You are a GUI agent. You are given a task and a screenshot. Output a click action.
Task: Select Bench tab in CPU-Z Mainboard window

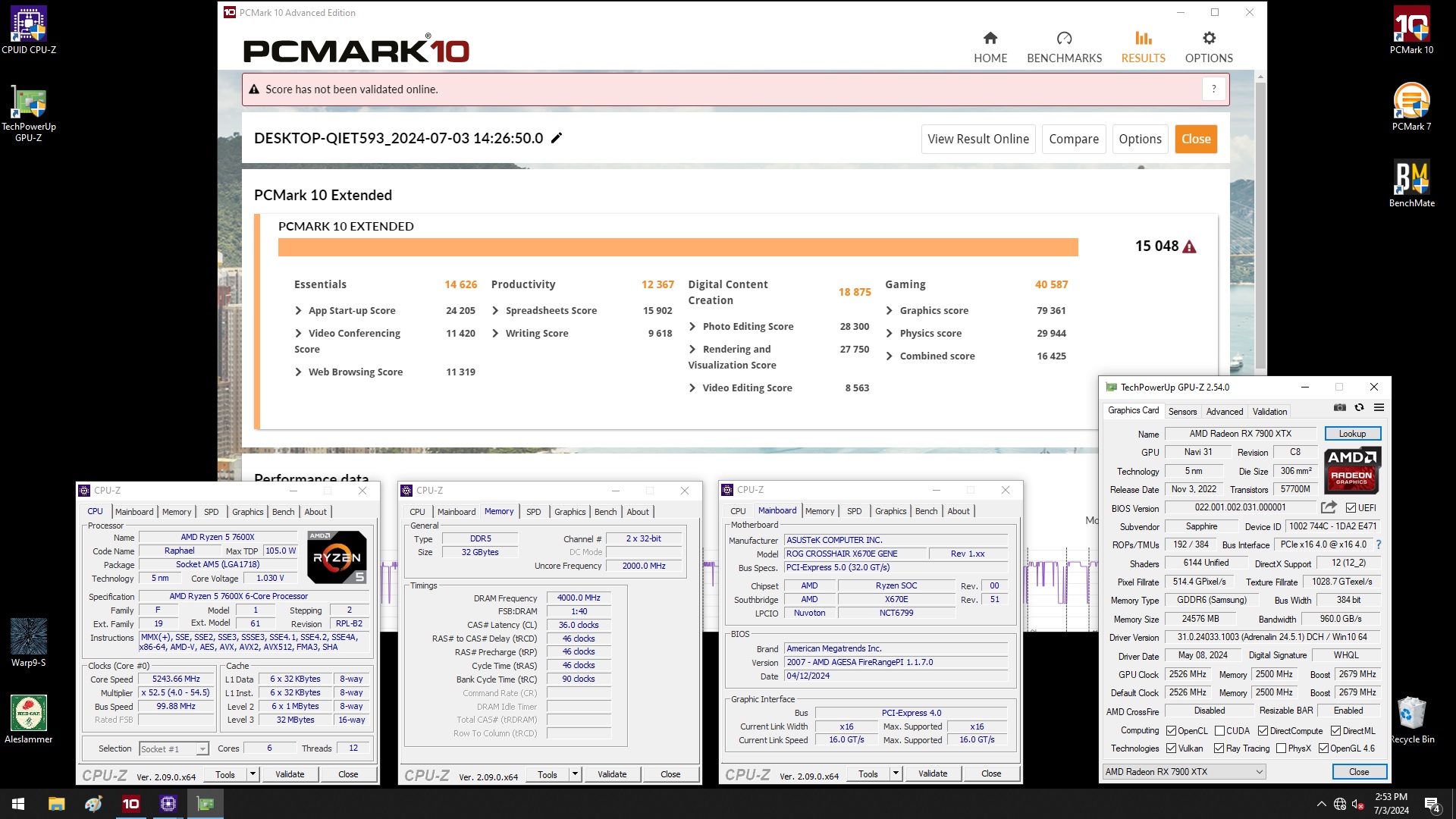(x=926, y=511)
